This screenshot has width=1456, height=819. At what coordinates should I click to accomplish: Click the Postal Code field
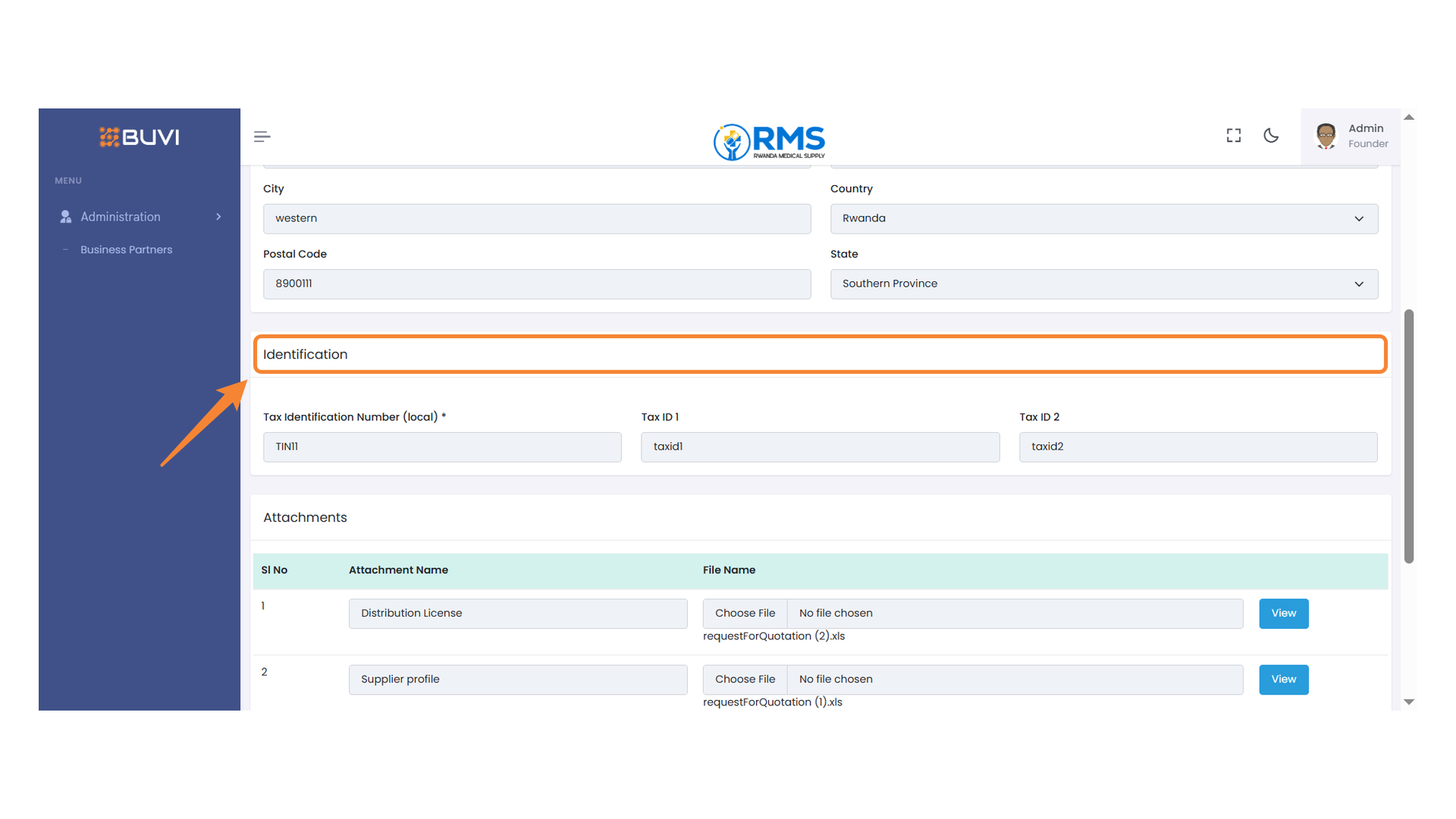pos(536,284)
